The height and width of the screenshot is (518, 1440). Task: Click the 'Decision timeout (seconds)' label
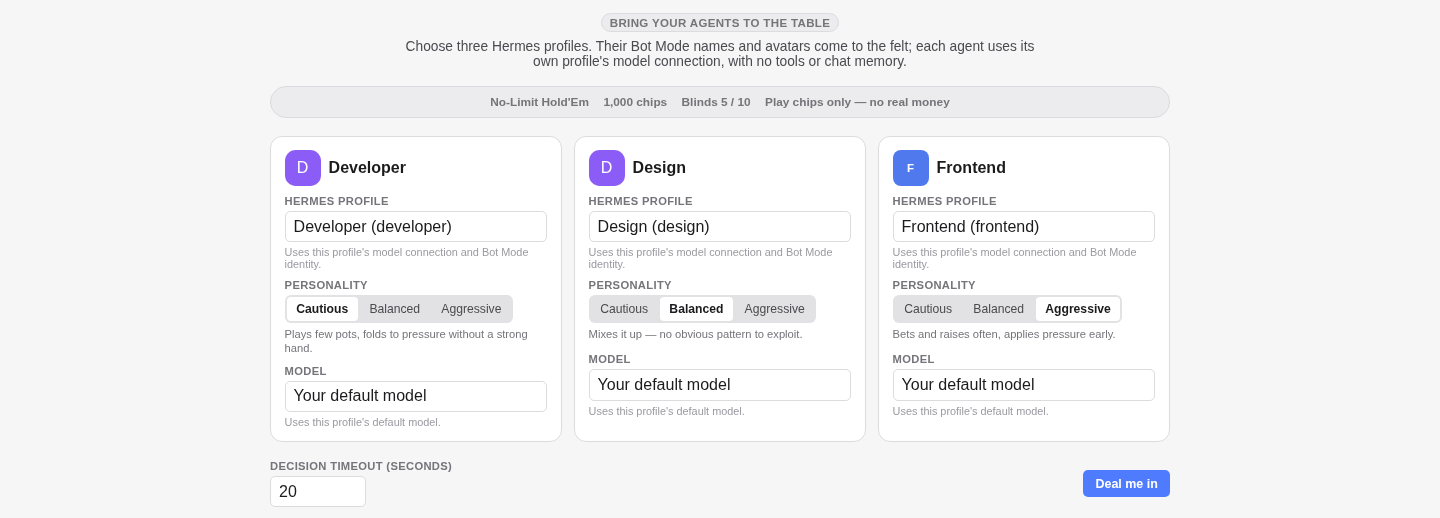(361, 466)
